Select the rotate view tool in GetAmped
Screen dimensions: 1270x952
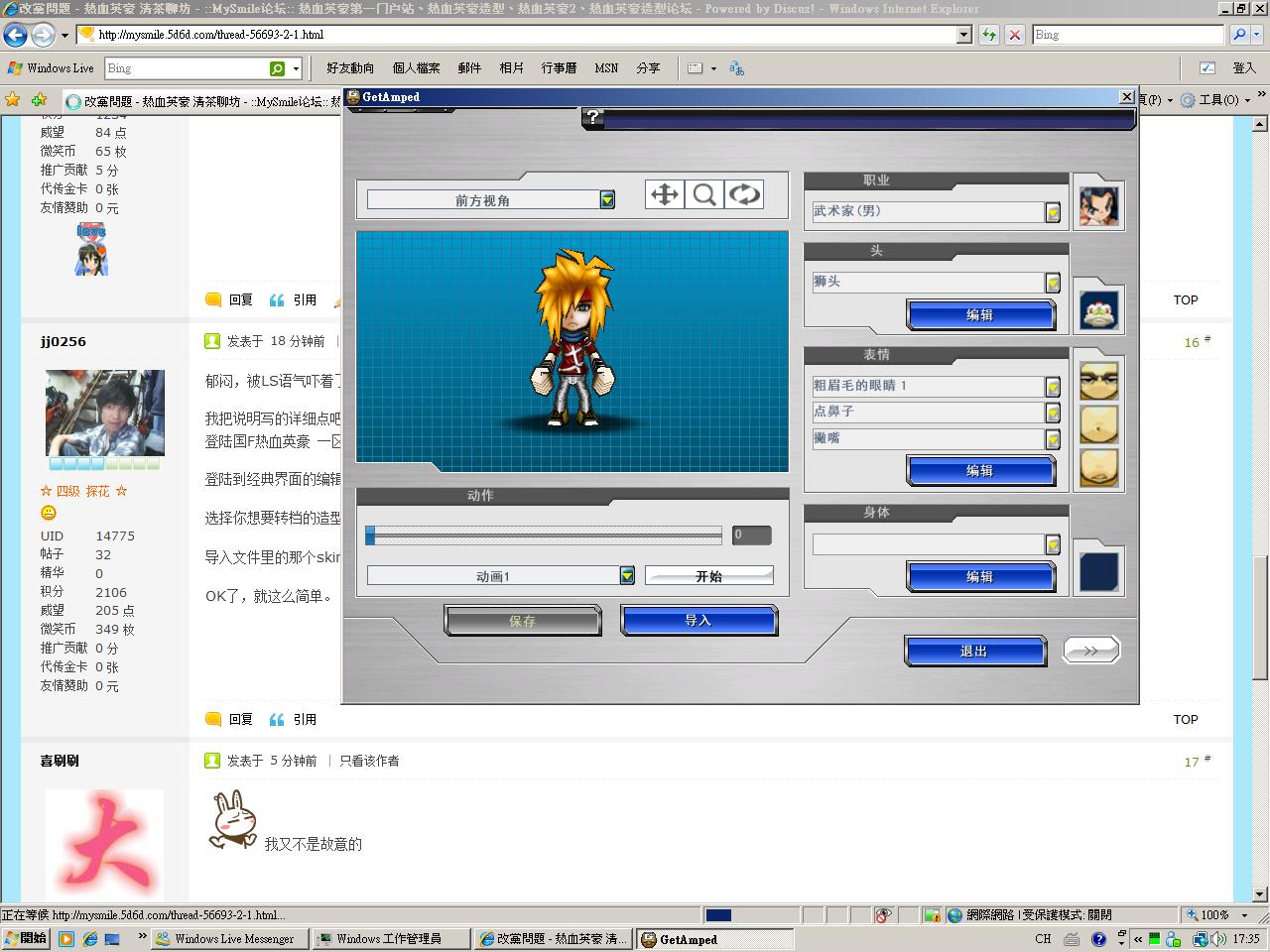point(744,194)
